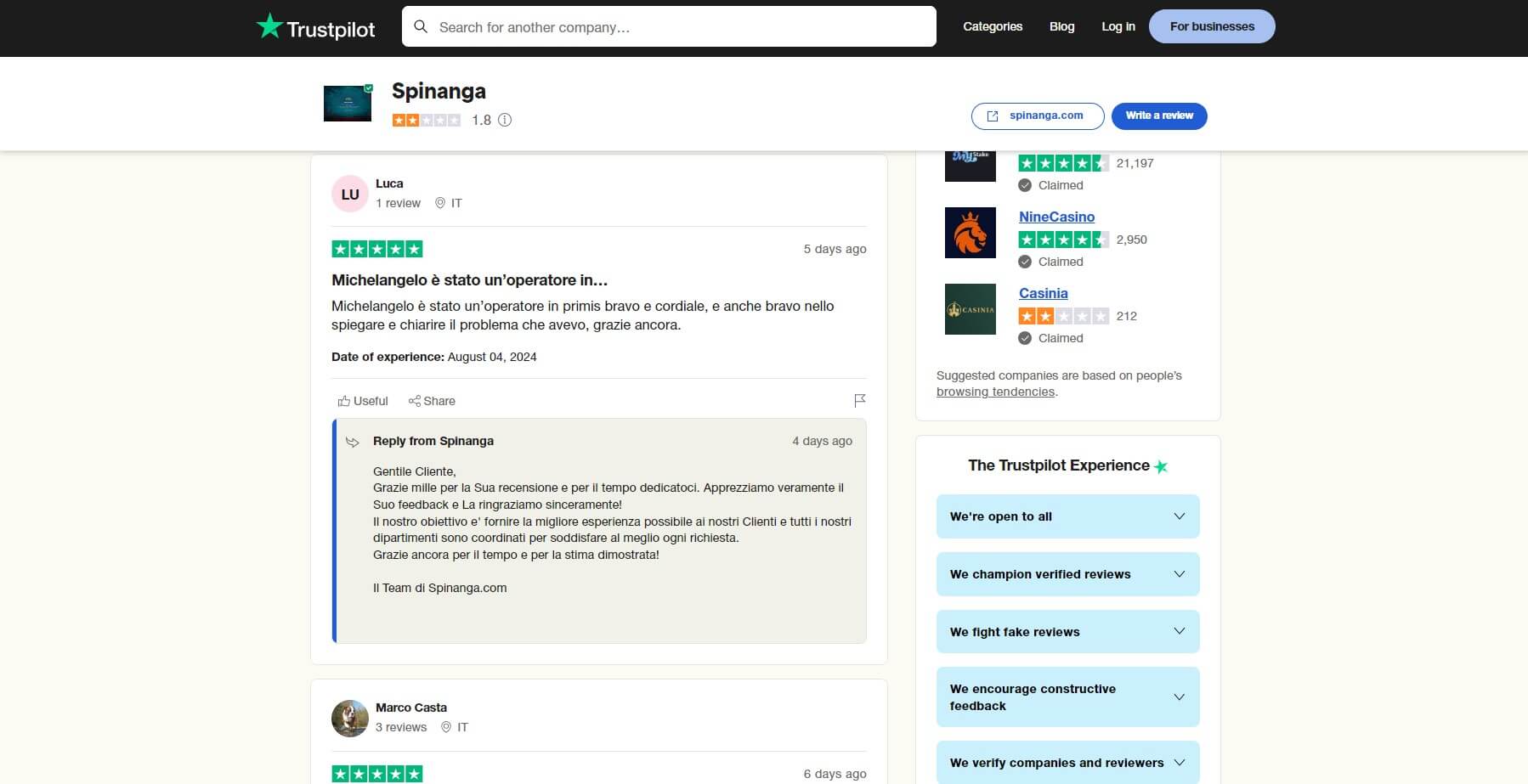
Task: Open the info tooltip next to Spinanga's rating
Action: tap(505, 120)
